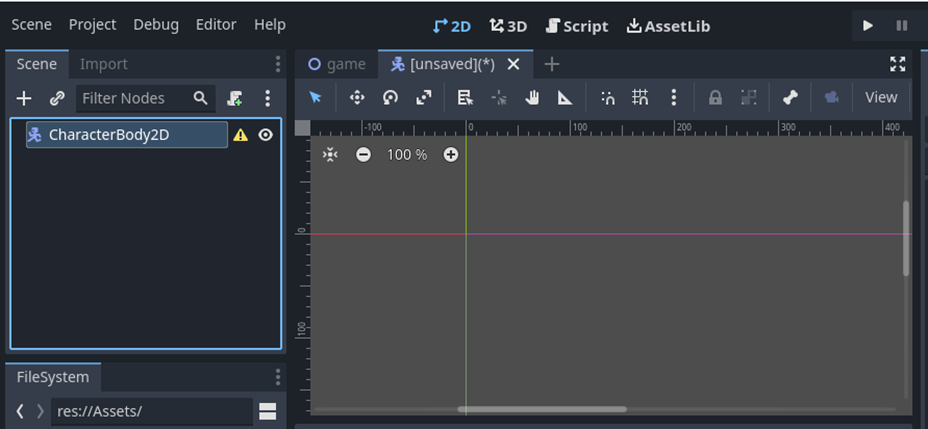This screenshot has width=928, height=429.
Task: Toggle distraction-free mode
Action: click(898, 64)
